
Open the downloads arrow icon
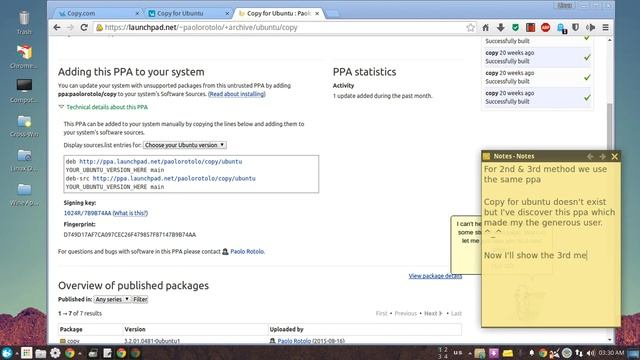(500, 27)
